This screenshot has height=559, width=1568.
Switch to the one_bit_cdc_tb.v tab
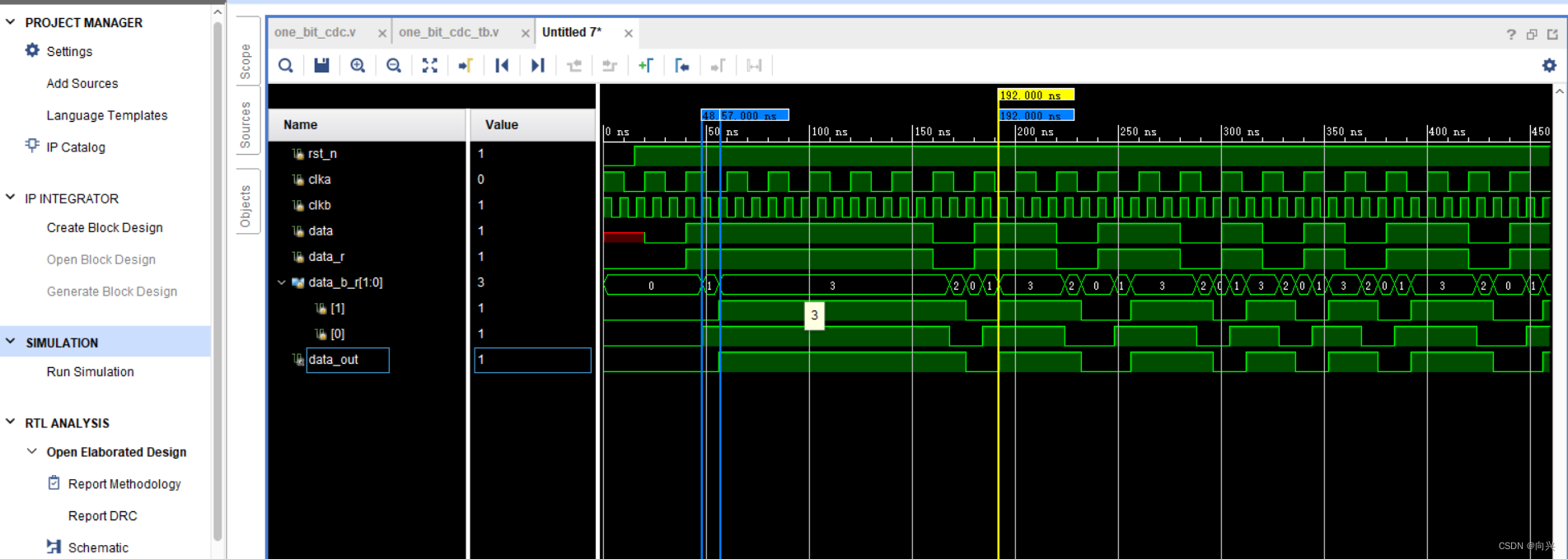[449, 32]
